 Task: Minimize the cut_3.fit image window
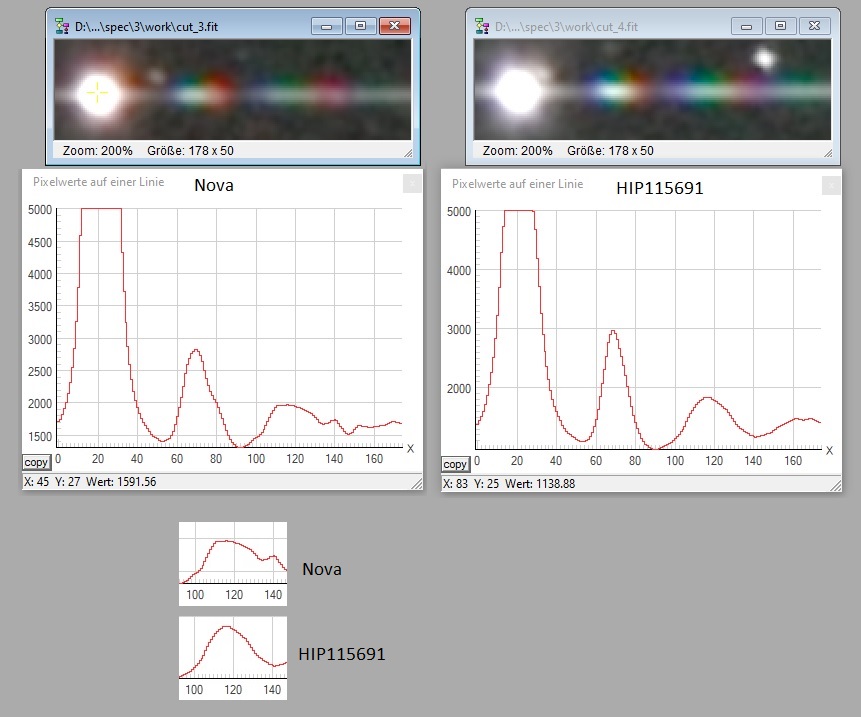[327, 26]
